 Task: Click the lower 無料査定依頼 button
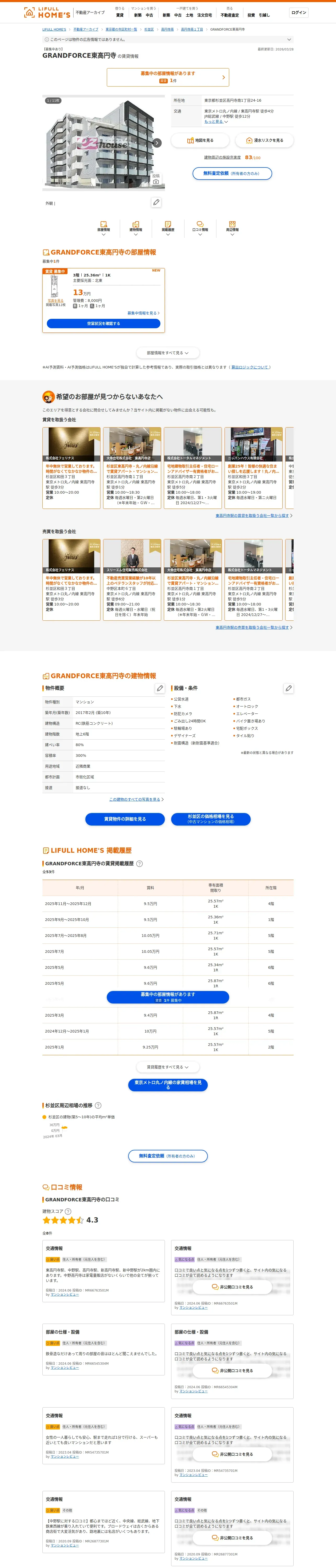tap(168, 1156)
